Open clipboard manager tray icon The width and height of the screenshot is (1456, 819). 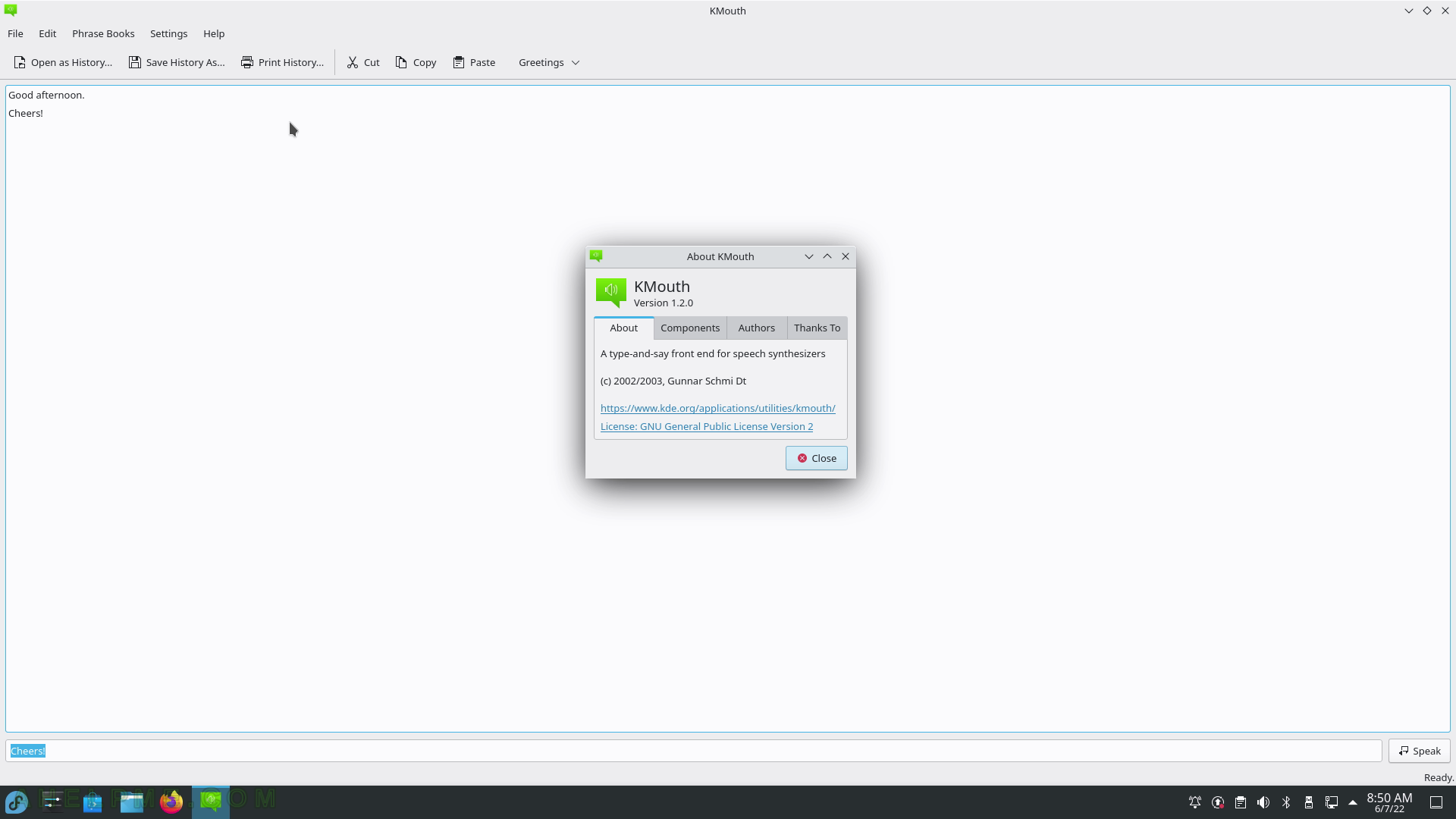pos(1241,802)
